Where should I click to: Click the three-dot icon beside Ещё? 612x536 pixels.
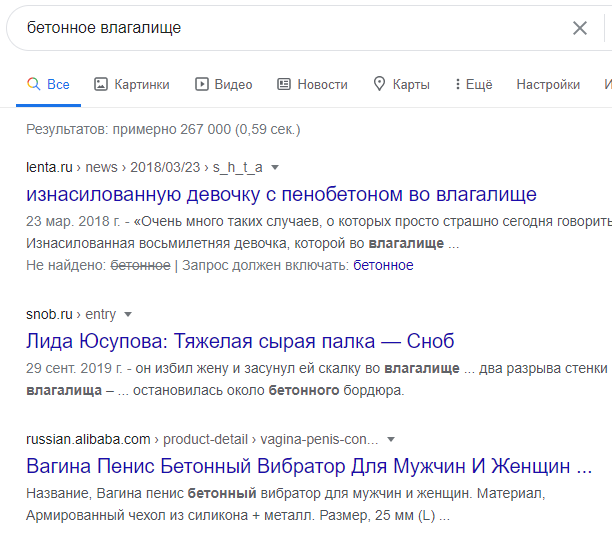point(457,84)
